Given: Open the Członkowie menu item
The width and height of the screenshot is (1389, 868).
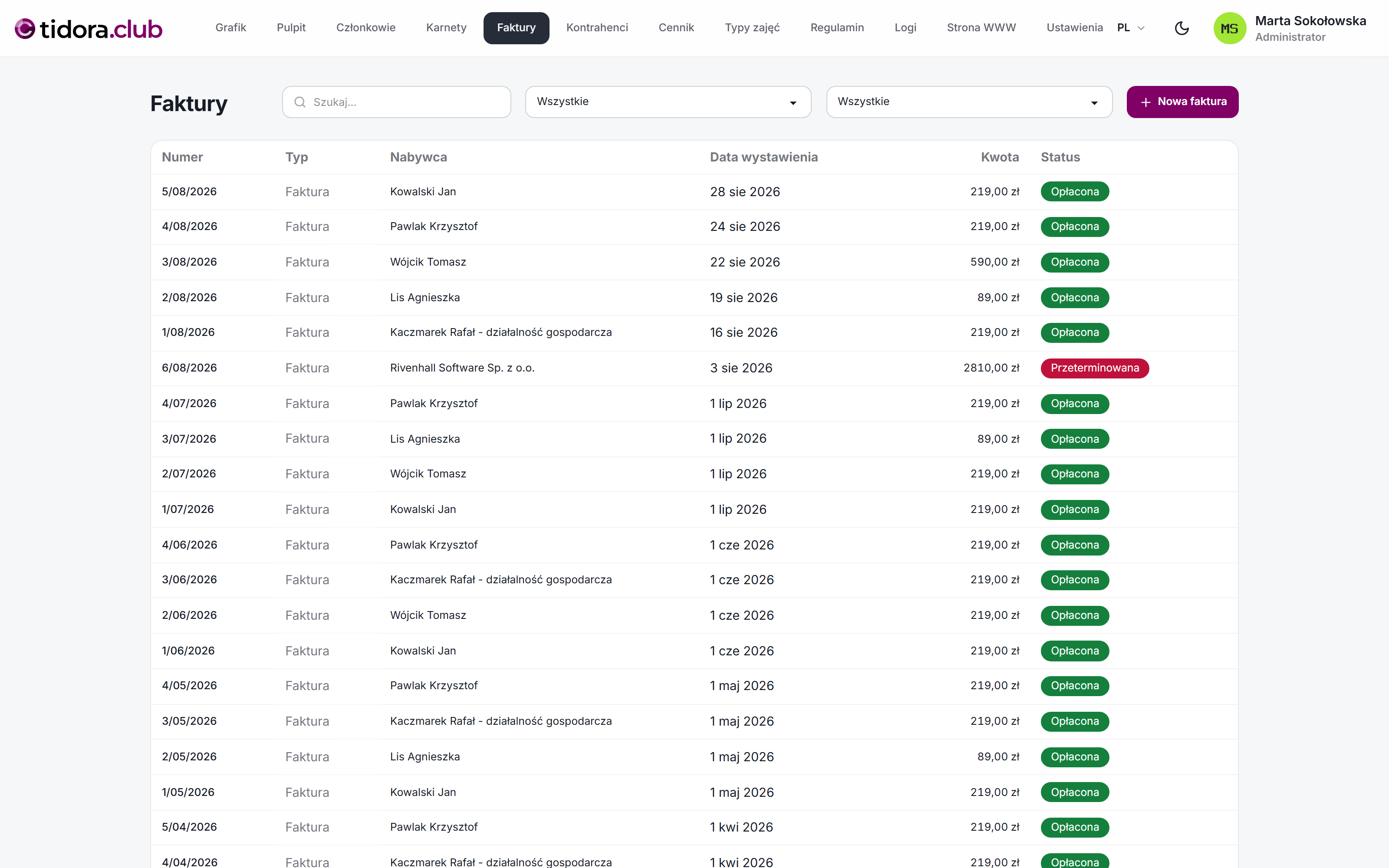Looking at the screenshot, I should tap(365, 27).
